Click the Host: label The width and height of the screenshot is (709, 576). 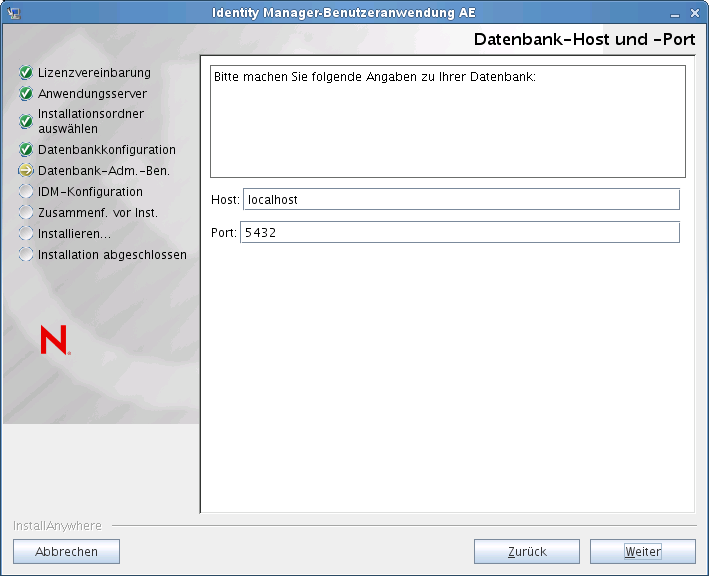tap(225, 200)
